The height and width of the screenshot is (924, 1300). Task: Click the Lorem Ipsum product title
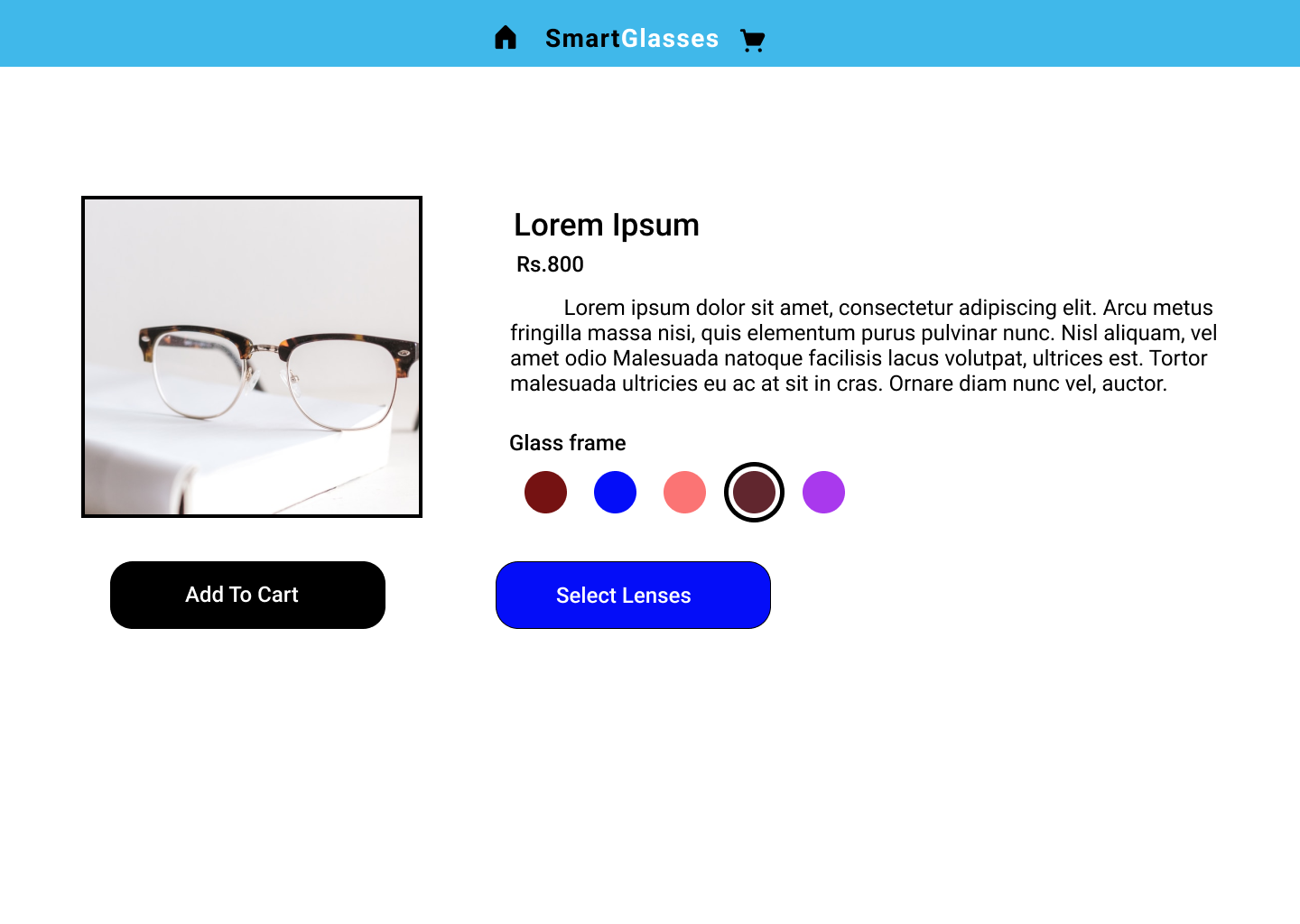coord(607,225)
